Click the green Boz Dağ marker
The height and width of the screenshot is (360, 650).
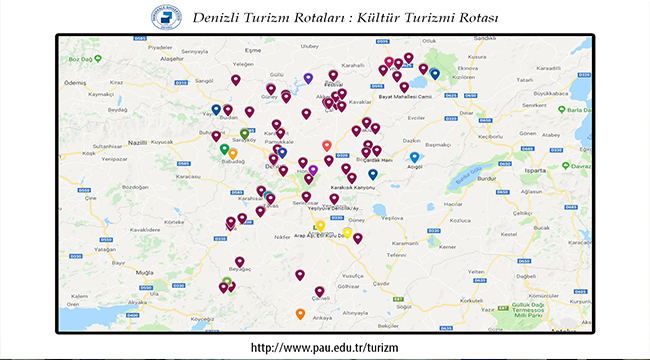98,58
